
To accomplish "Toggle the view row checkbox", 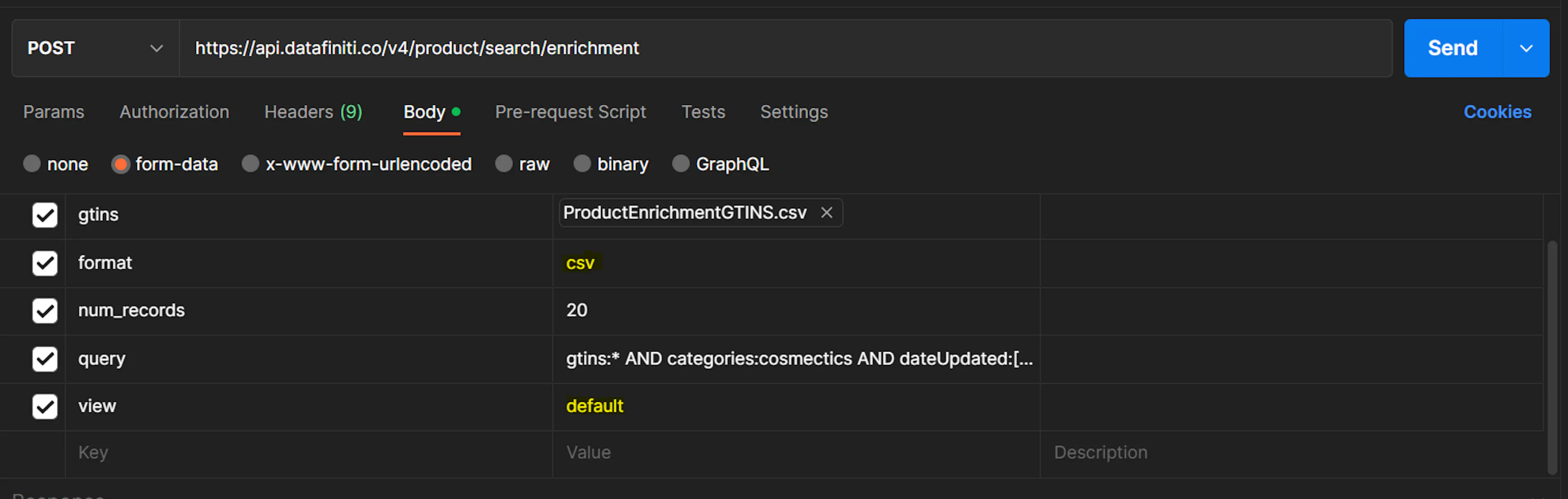I will (45, 406).
